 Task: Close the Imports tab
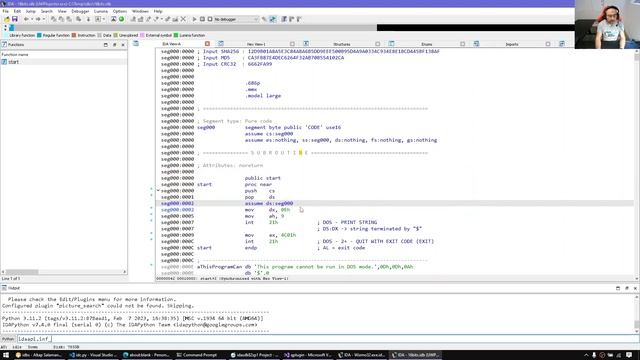[x=548, y=44]
